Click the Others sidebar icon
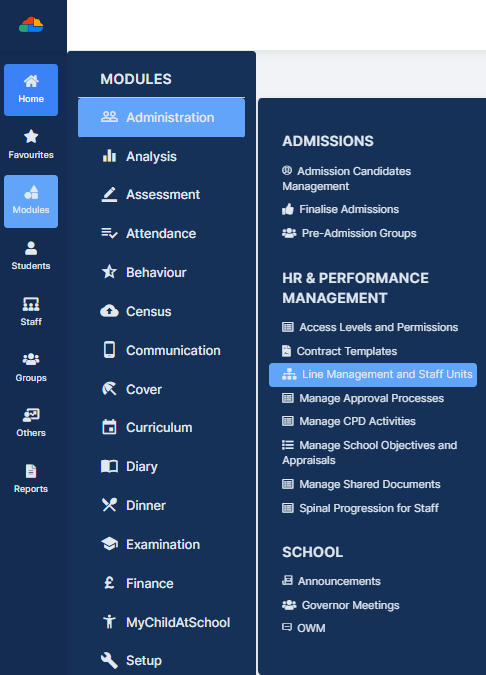This screenshot has width=486, height=675. pyautogui.click(x=31, y=415)
